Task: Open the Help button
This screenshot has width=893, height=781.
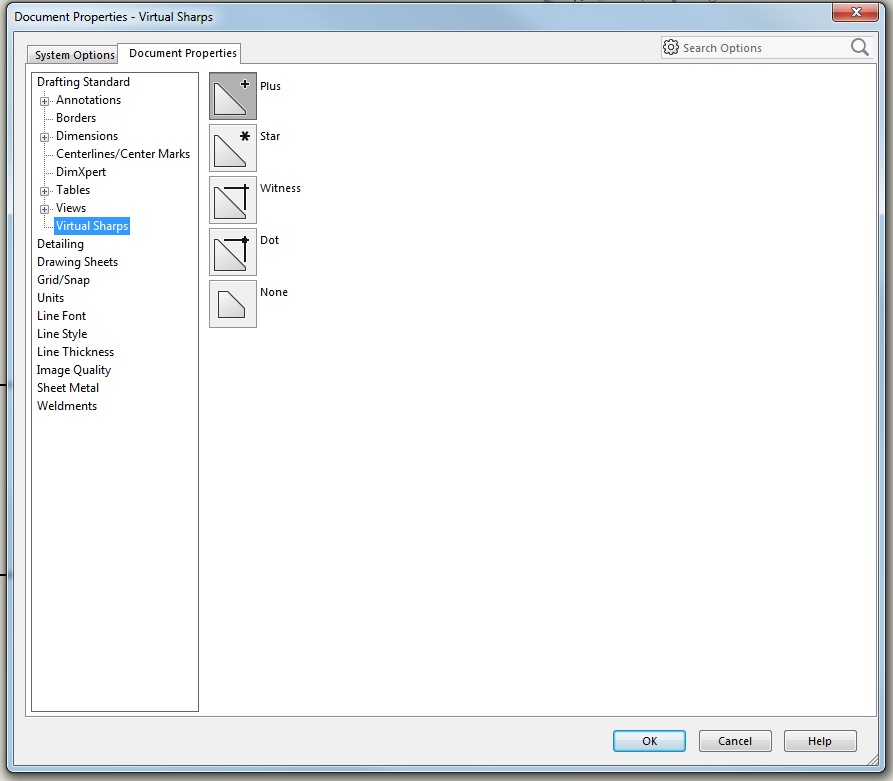Action: click(820, 741)
